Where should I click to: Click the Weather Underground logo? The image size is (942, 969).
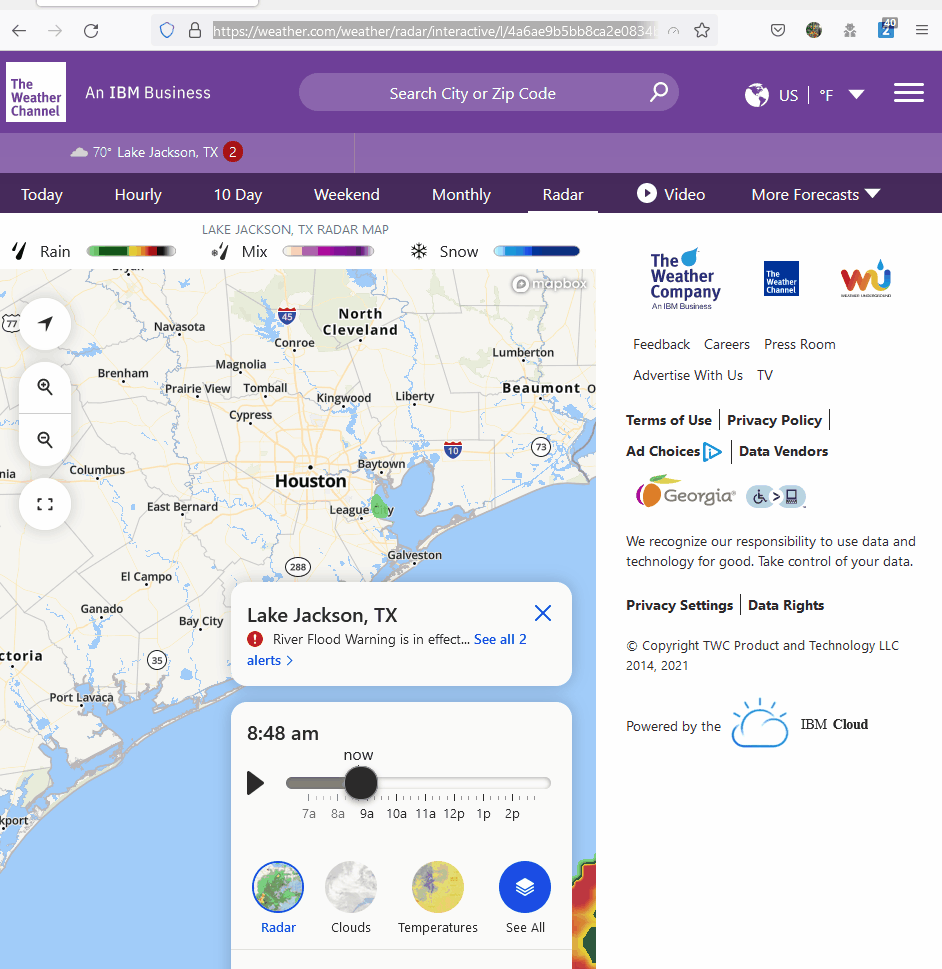tap(865, 278)
